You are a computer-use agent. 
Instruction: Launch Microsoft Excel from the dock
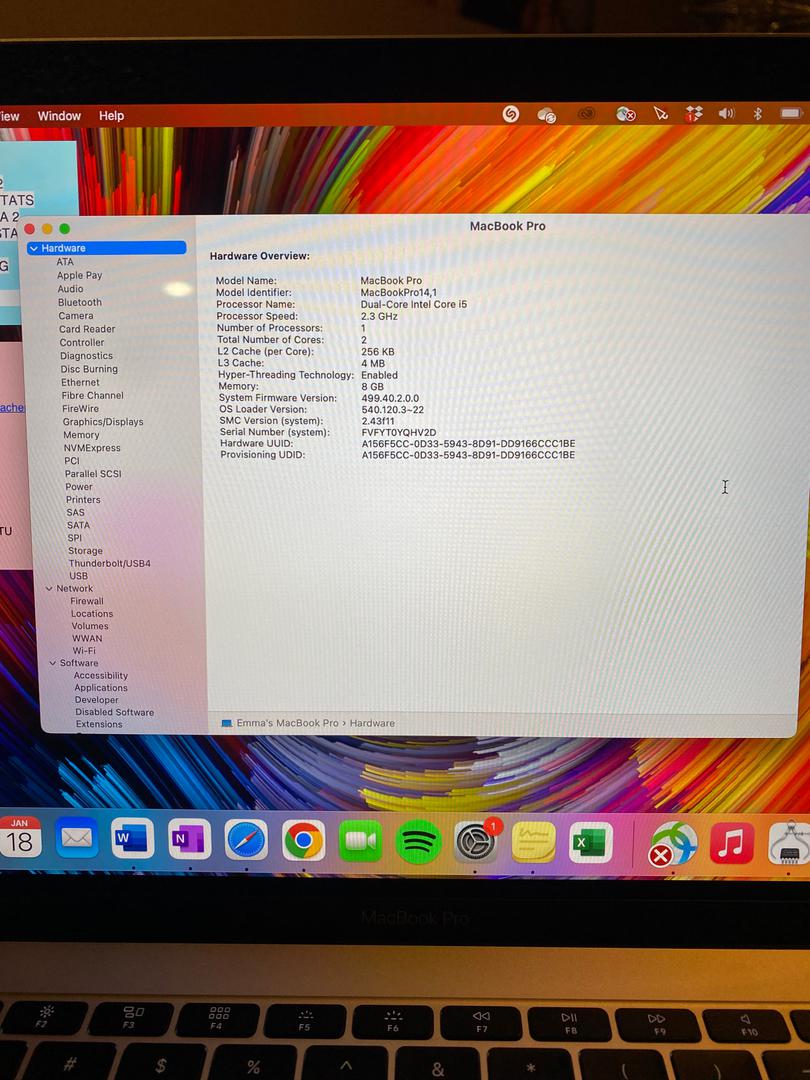coord(590,843)
